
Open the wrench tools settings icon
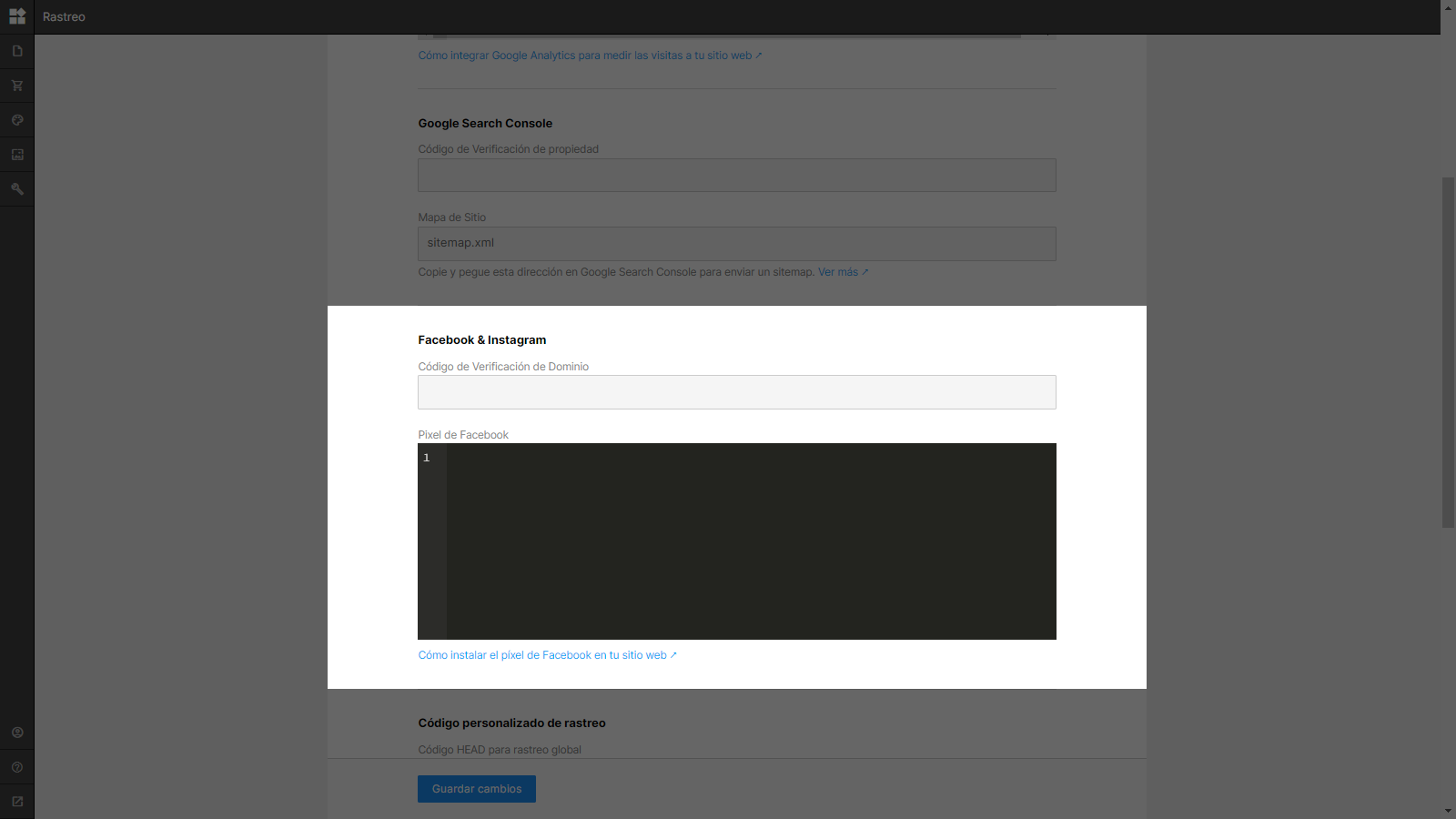(x=17, y=189)
